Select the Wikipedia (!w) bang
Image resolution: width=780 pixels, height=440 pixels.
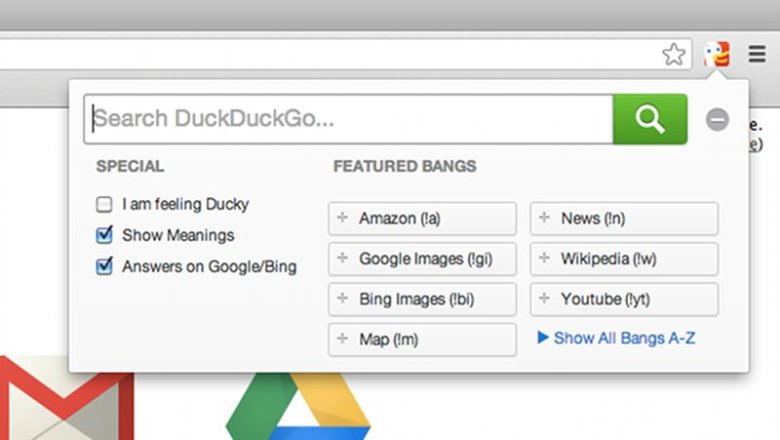coord(624,259)
